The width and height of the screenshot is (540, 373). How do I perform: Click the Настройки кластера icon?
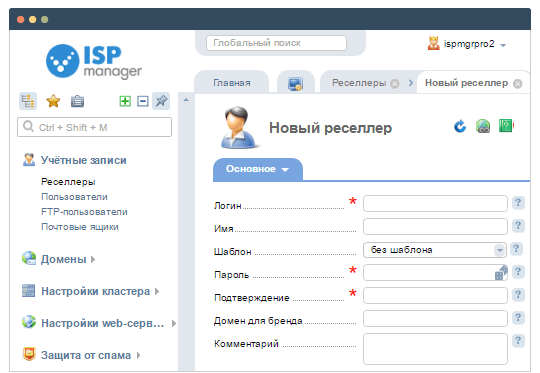pyautogui.click(x=28, y=291)
